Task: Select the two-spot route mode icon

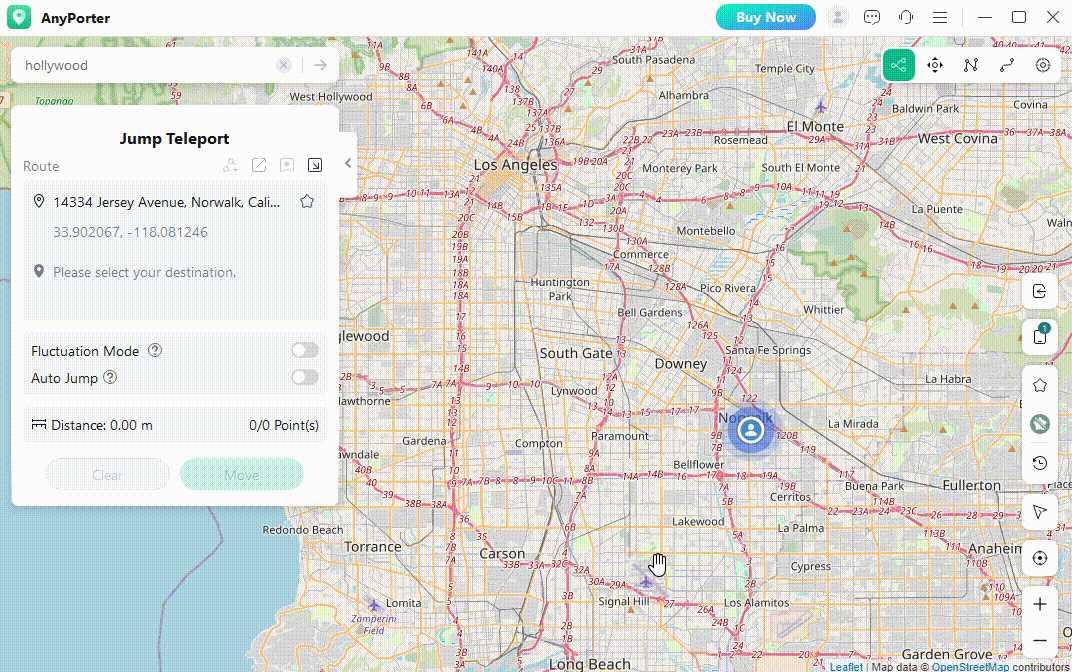Action: coord(1007,65)
